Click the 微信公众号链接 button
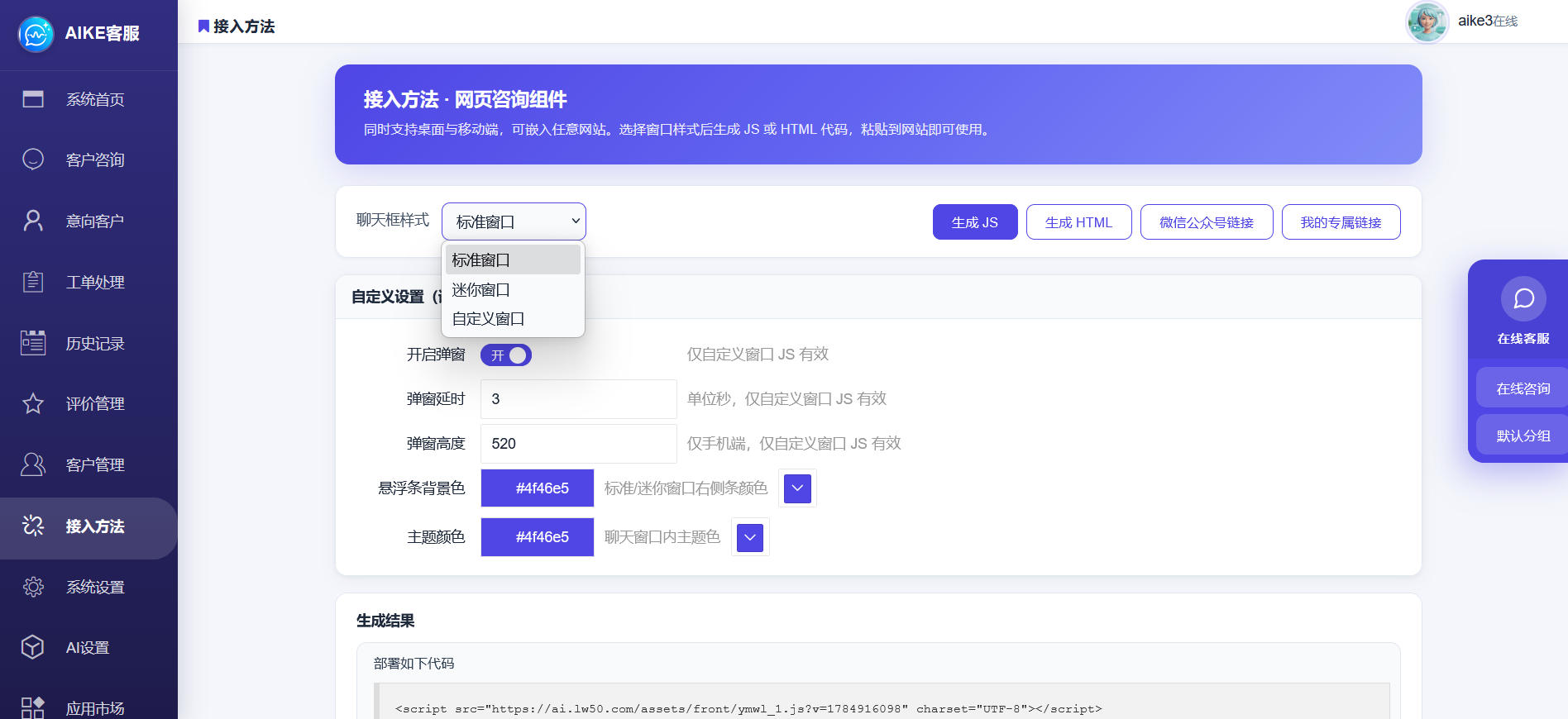Viewport: 1568px width, 719px height. click(1207, 222)
